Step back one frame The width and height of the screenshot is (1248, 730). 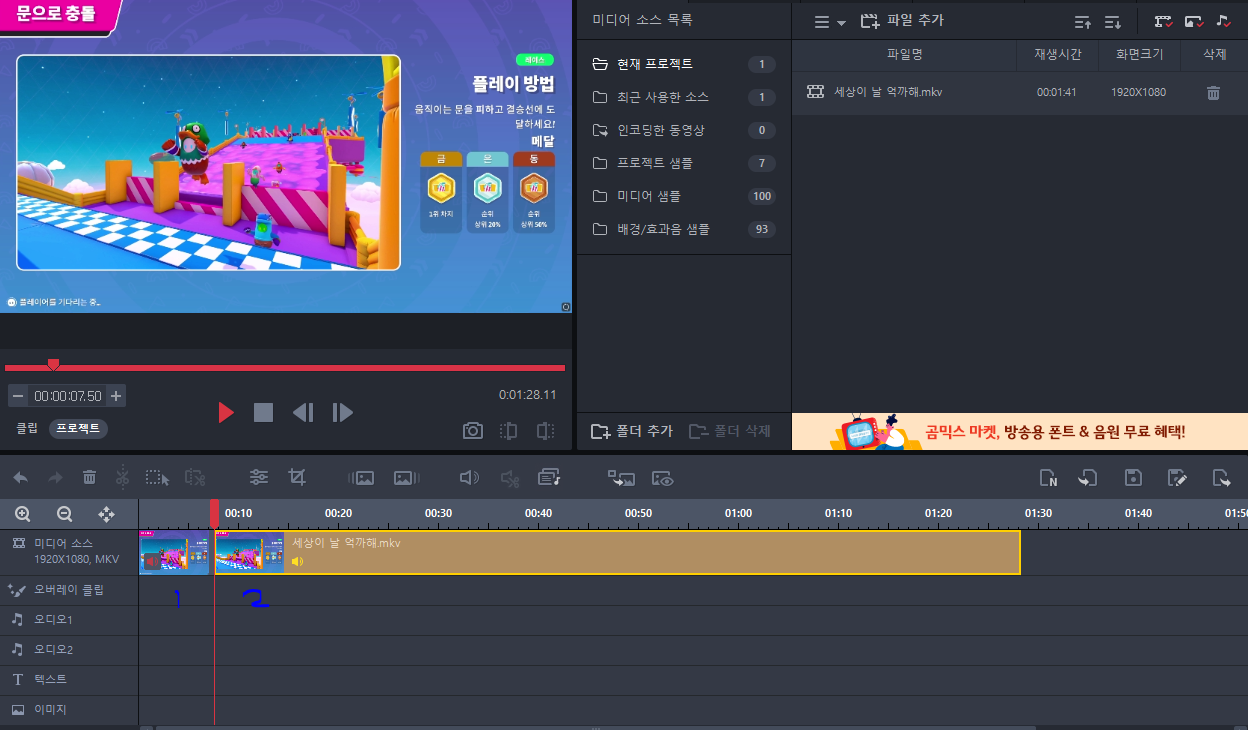303,412
